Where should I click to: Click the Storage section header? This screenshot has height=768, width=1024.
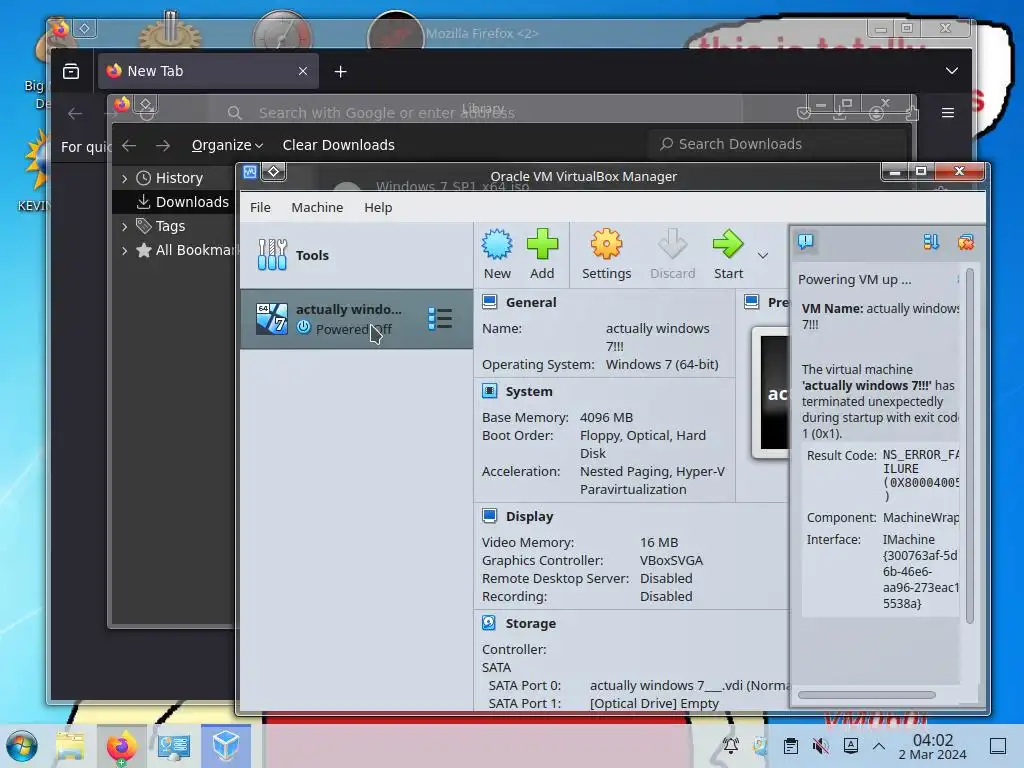531,624
